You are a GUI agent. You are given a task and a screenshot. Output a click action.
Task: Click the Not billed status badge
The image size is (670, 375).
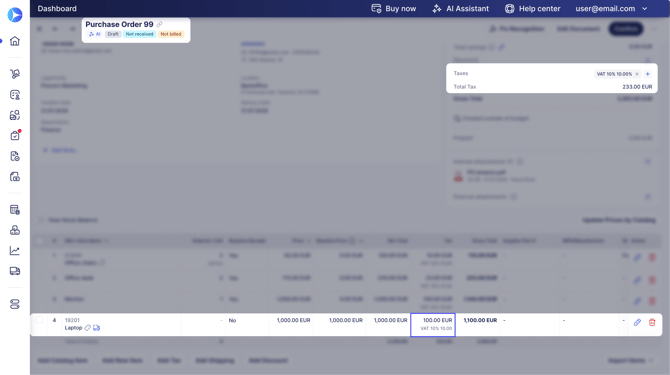pos(171,34)
